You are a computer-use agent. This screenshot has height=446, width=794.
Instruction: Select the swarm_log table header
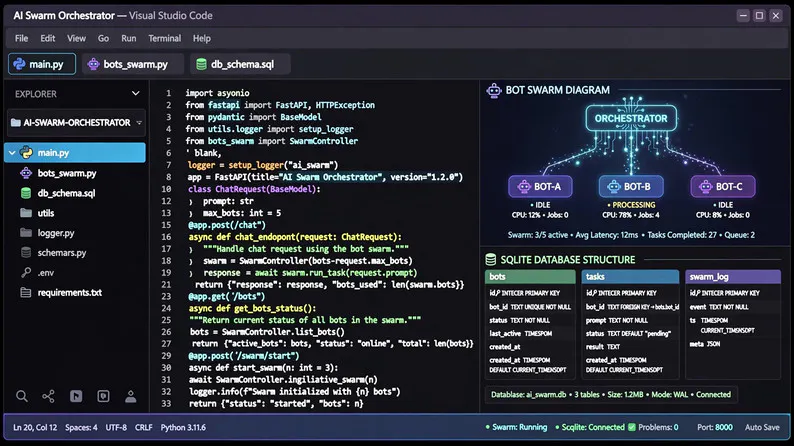point(733,277)
